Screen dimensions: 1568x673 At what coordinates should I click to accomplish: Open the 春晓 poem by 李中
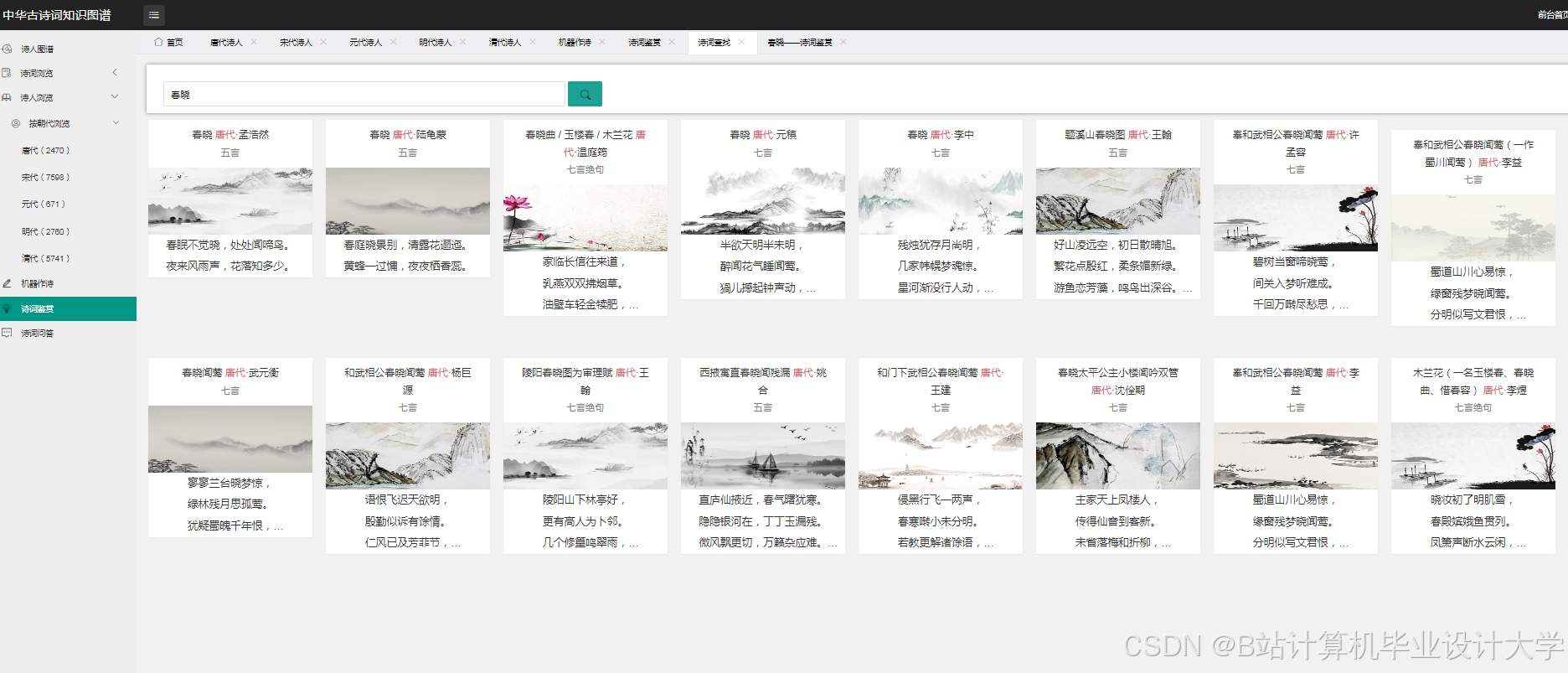pos(941,134)
